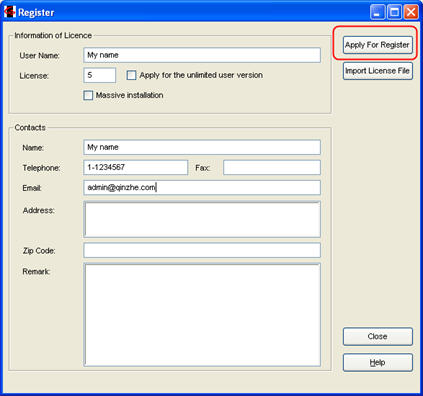Click the 'Telephone:' label

click(41, 168)
